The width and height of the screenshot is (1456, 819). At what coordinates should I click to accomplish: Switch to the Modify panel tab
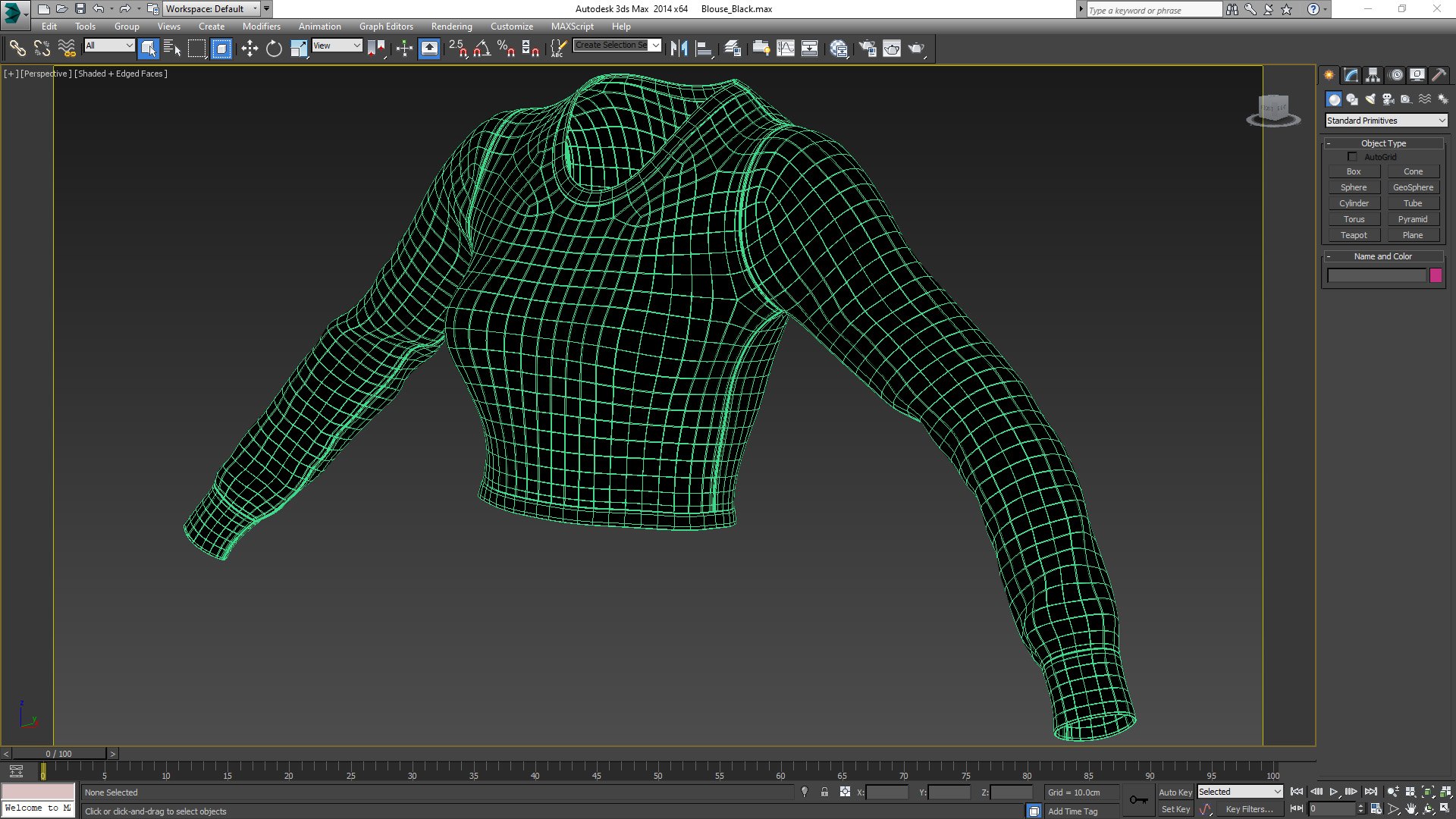pos(1351,75)
